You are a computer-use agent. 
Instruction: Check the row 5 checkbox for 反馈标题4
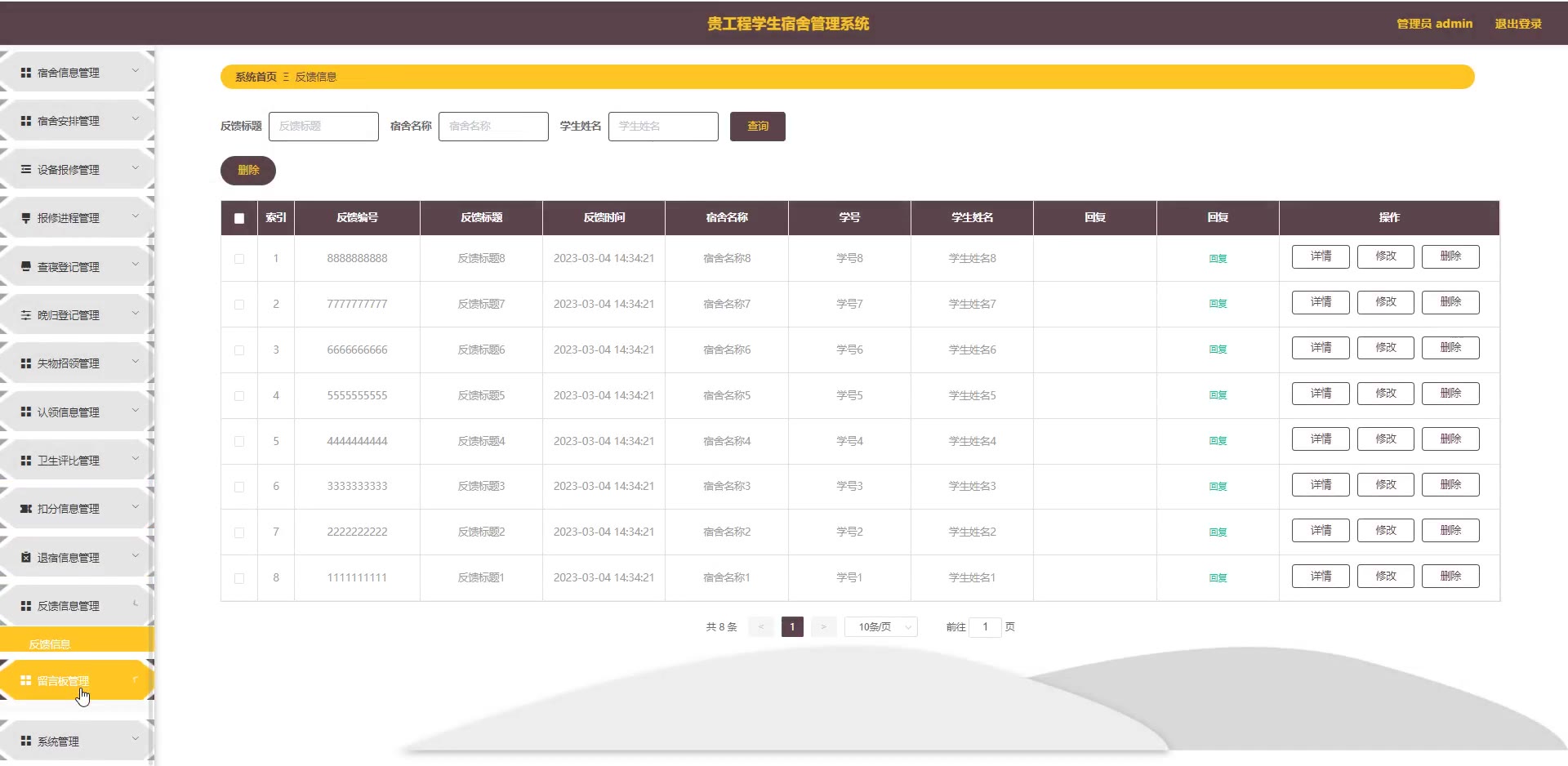coord(239,442)
